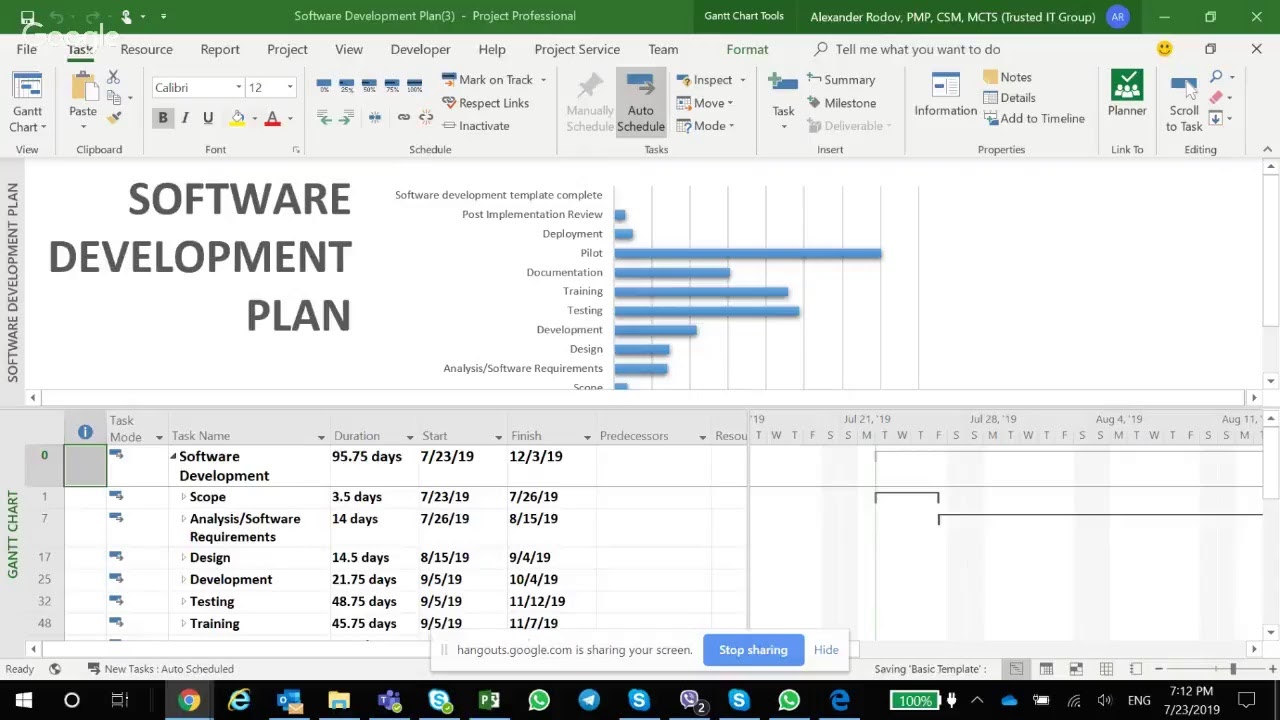The height and width of the screenshot is (720, 1280).
Task: Toggle Underline formatting
Action: (208, 118)
